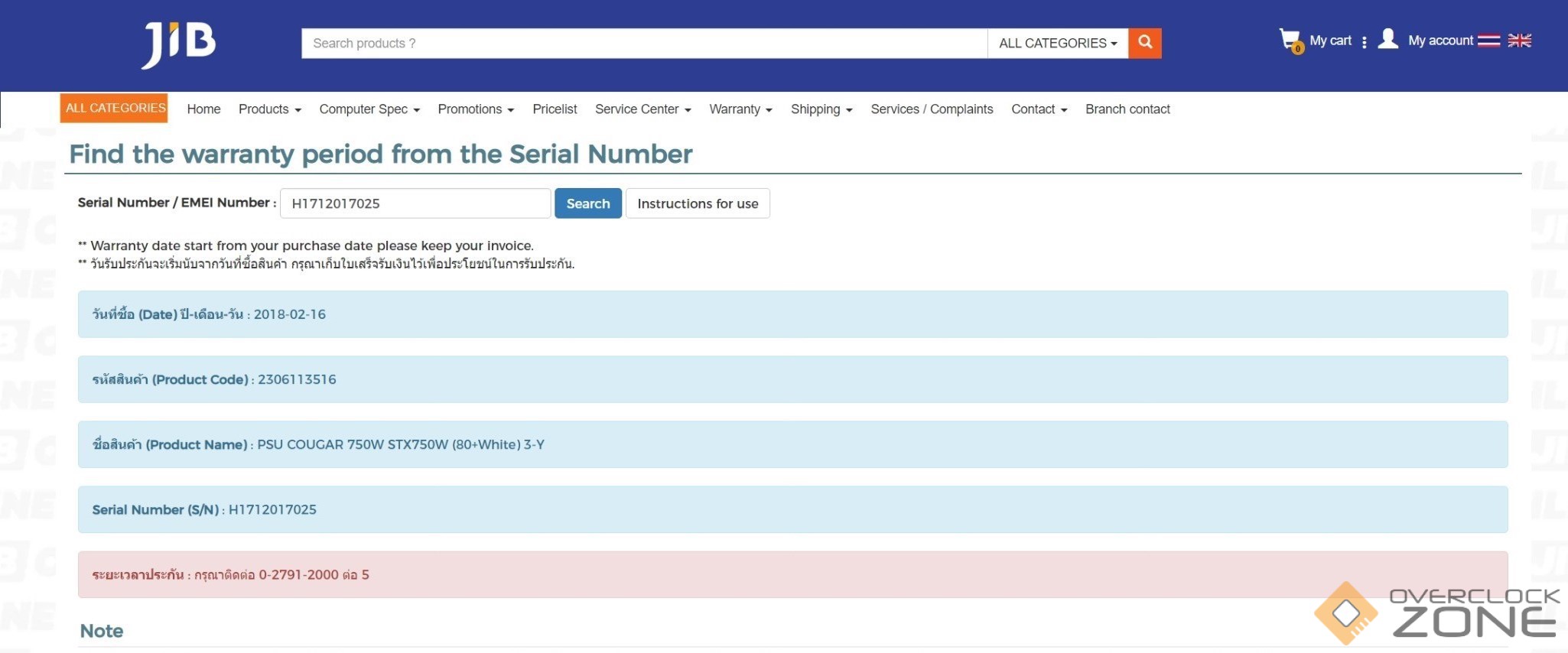The image size is (1568, 653).
Task: Click the orange search magnifier icon
Action: (x=1144, y=43)
